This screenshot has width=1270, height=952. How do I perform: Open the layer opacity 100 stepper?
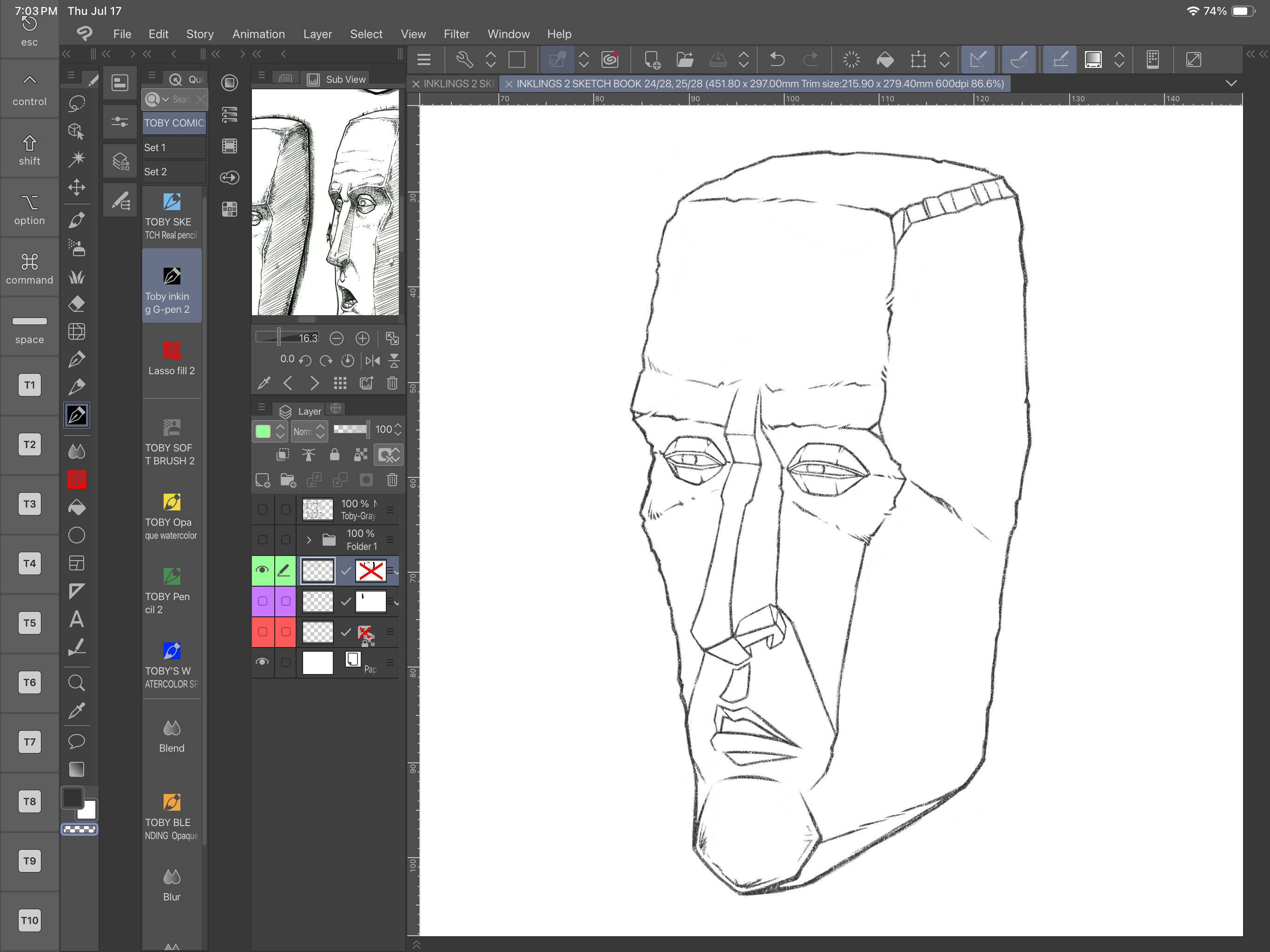[398, 430]
